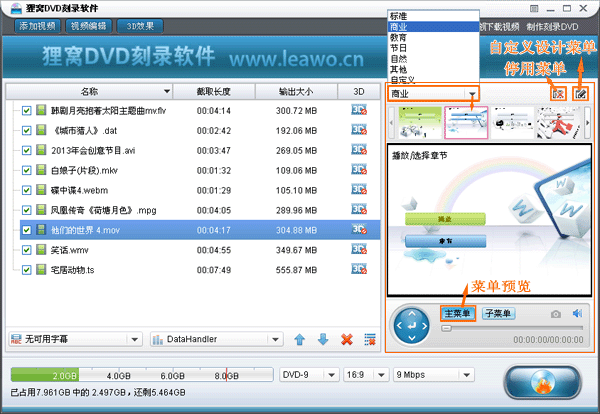Uncheck 他们的世界 4.mov checkbox

point(26,230)
